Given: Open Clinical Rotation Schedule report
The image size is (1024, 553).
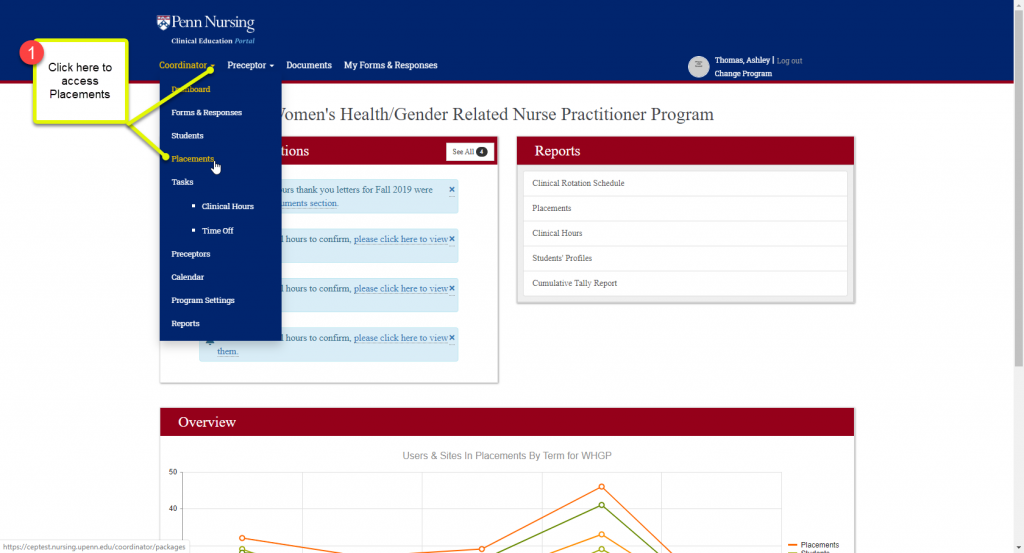Looking at the screenshot, I should 685,183.
